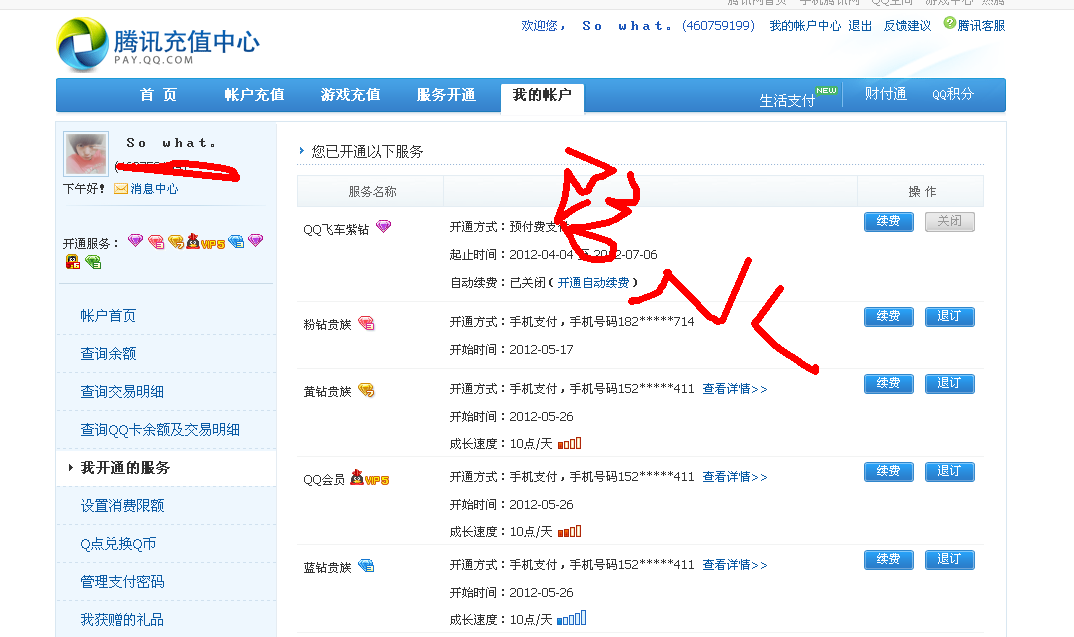Click QQ会员 growth speed level bars
This screenshot has height=637, width=1074.
(569, 531)
